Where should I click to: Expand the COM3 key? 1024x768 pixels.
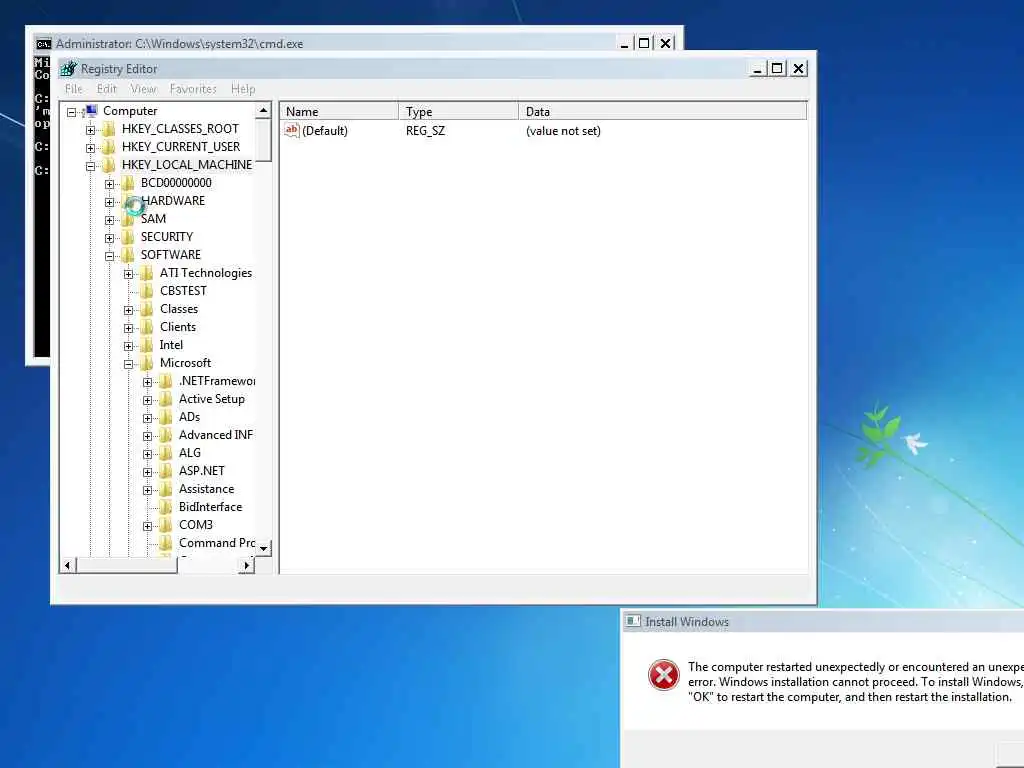click(147, 526)
